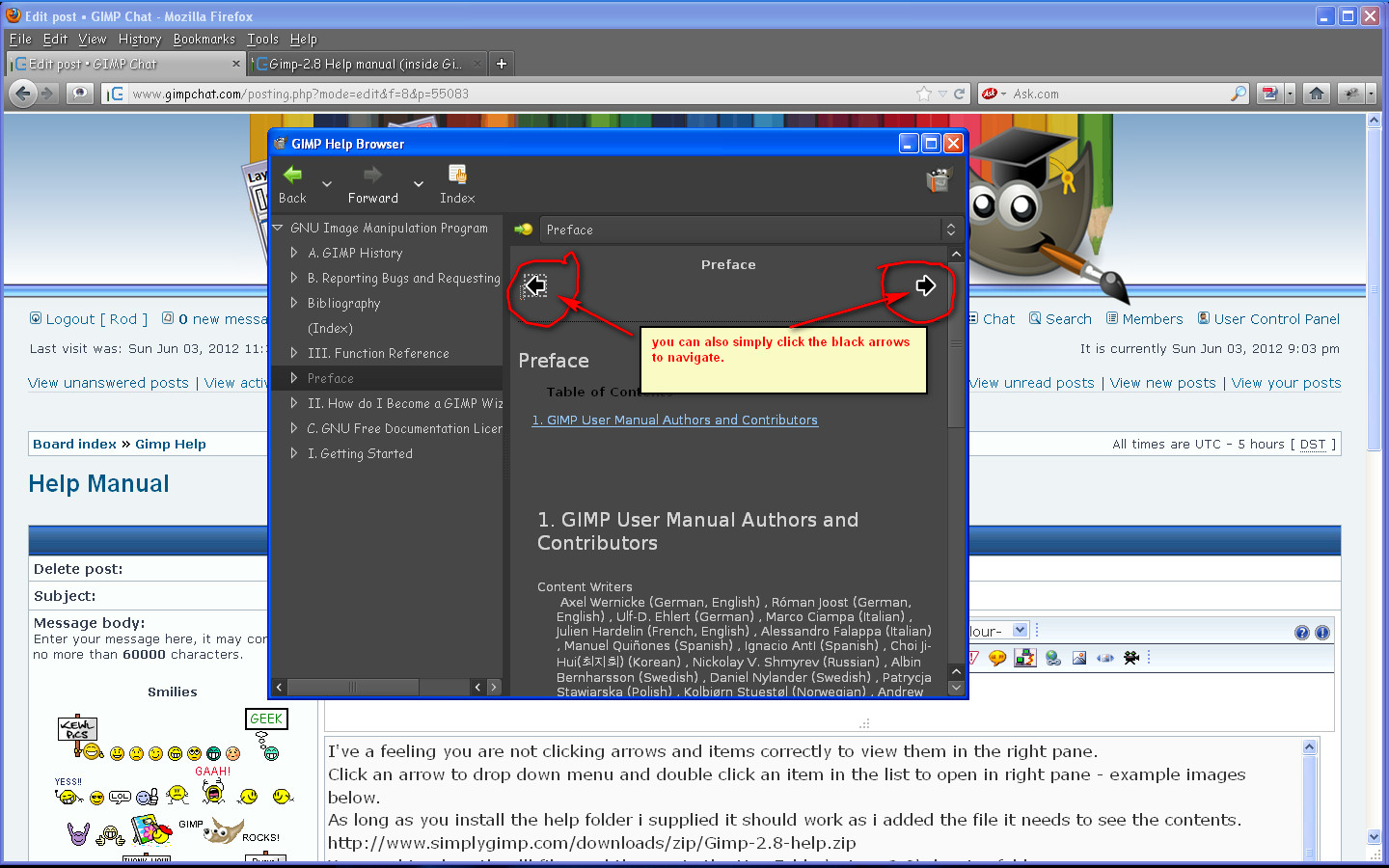Select the Edit post GIMP Chat tab
The width and height of the screenshot is (1389, 868).
coord(126,64)
